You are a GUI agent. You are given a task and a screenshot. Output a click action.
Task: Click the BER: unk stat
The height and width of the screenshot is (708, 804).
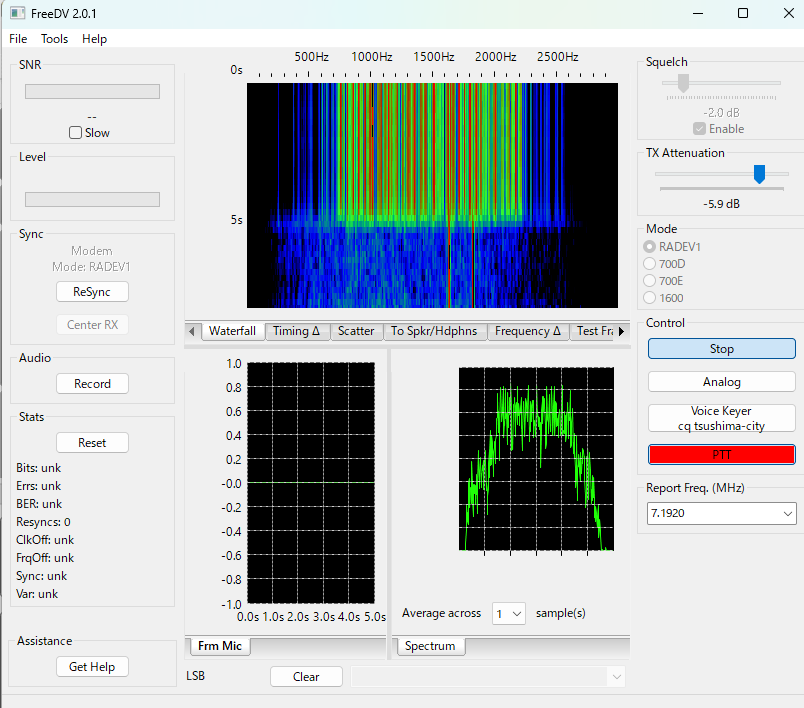39,504
